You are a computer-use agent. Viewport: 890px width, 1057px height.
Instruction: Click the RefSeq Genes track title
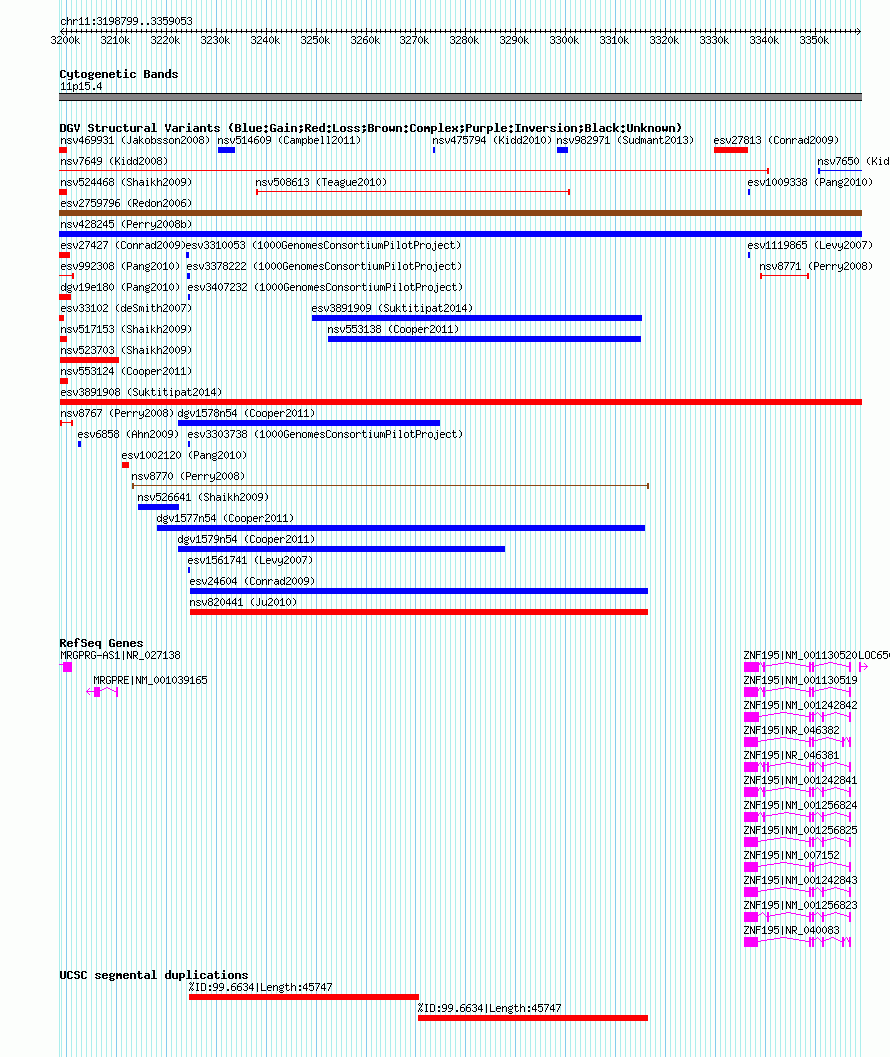[101, 643]
